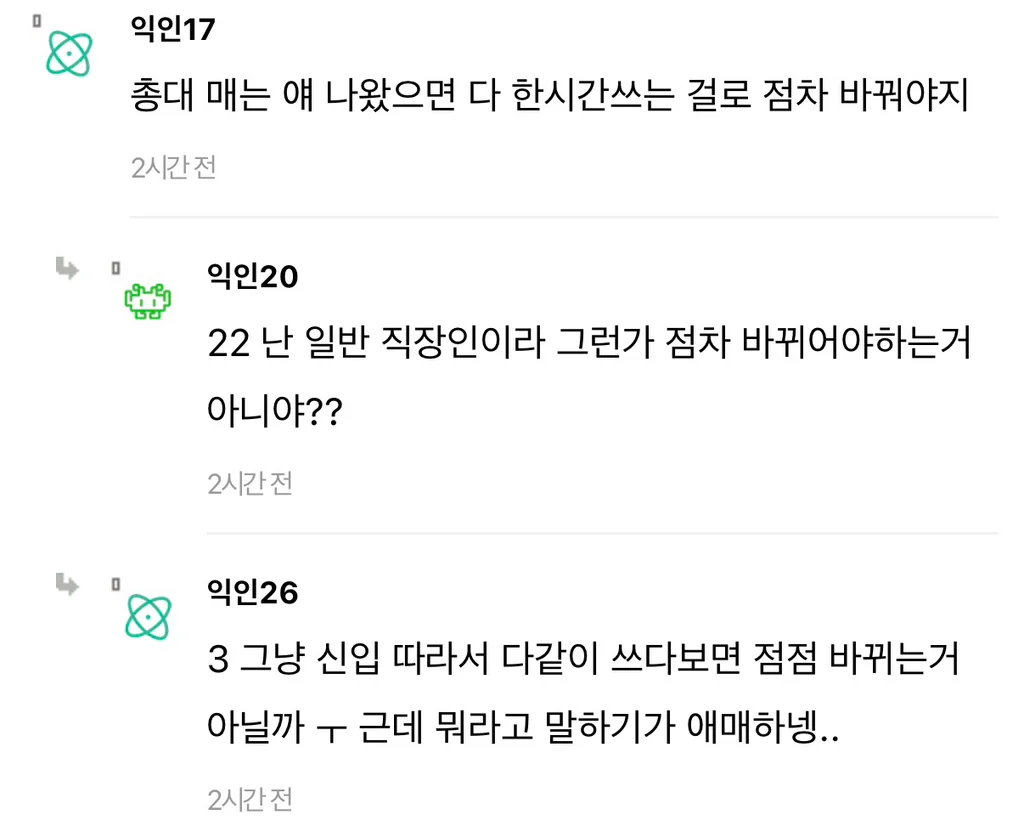Select the comment starting with 총대 매는 얘
This screenshot has width=1024, height=832.
point(549,95)
